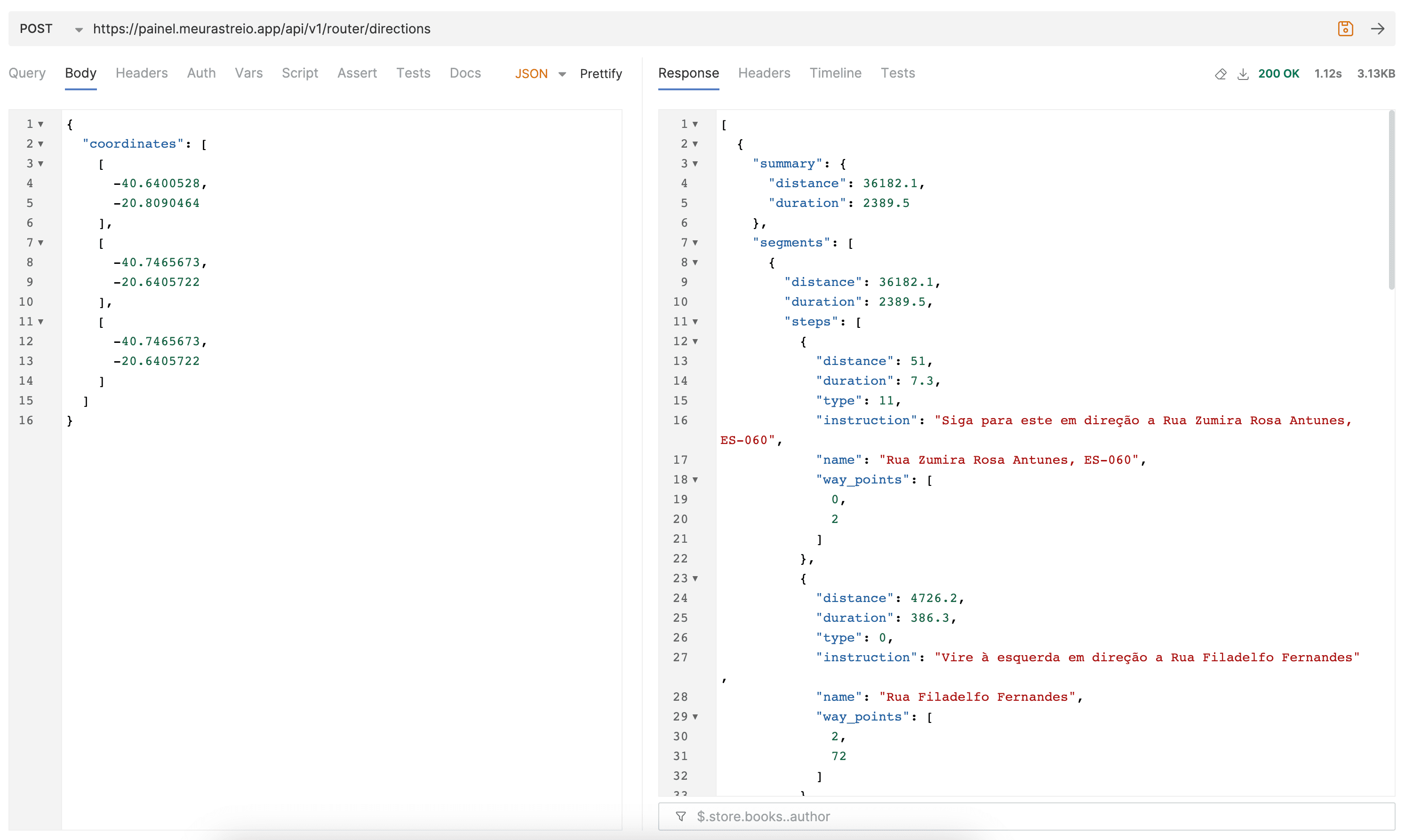Focus the $.store.books..author filter input
Image resolution: width=1405 pixels, height=840 pixels.
click(1042, 816)
